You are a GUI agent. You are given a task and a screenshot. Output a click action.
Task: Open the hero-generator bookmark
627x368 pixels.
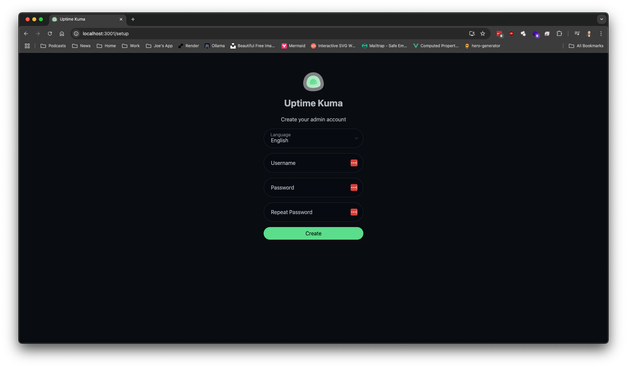click(482, 46)
